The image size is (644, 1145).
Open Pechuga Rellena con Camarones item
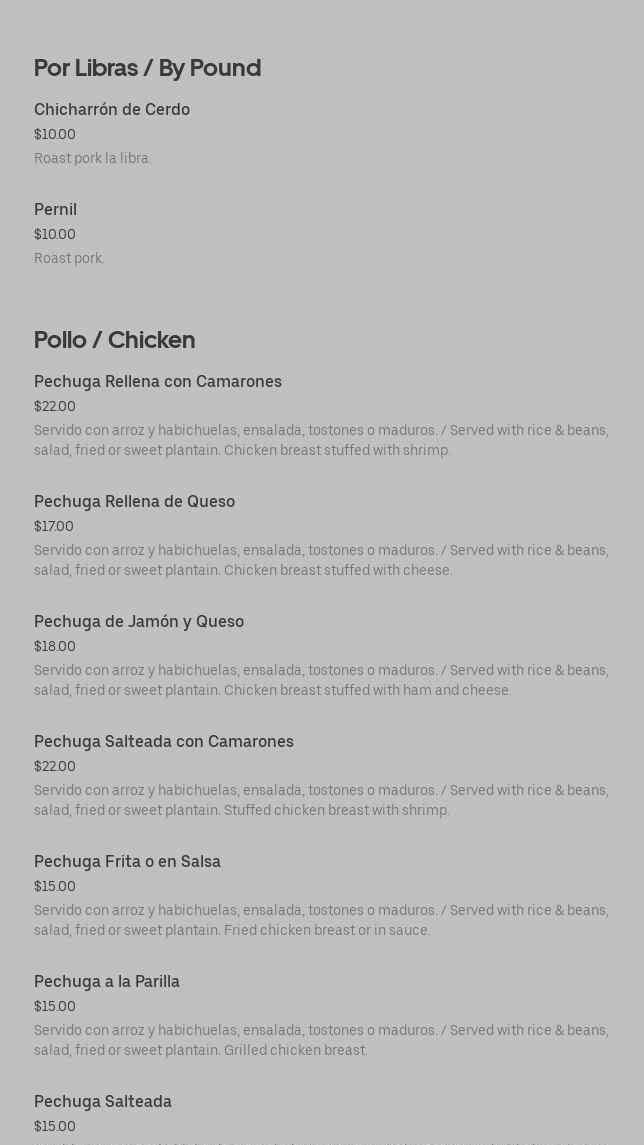[158, 382]
